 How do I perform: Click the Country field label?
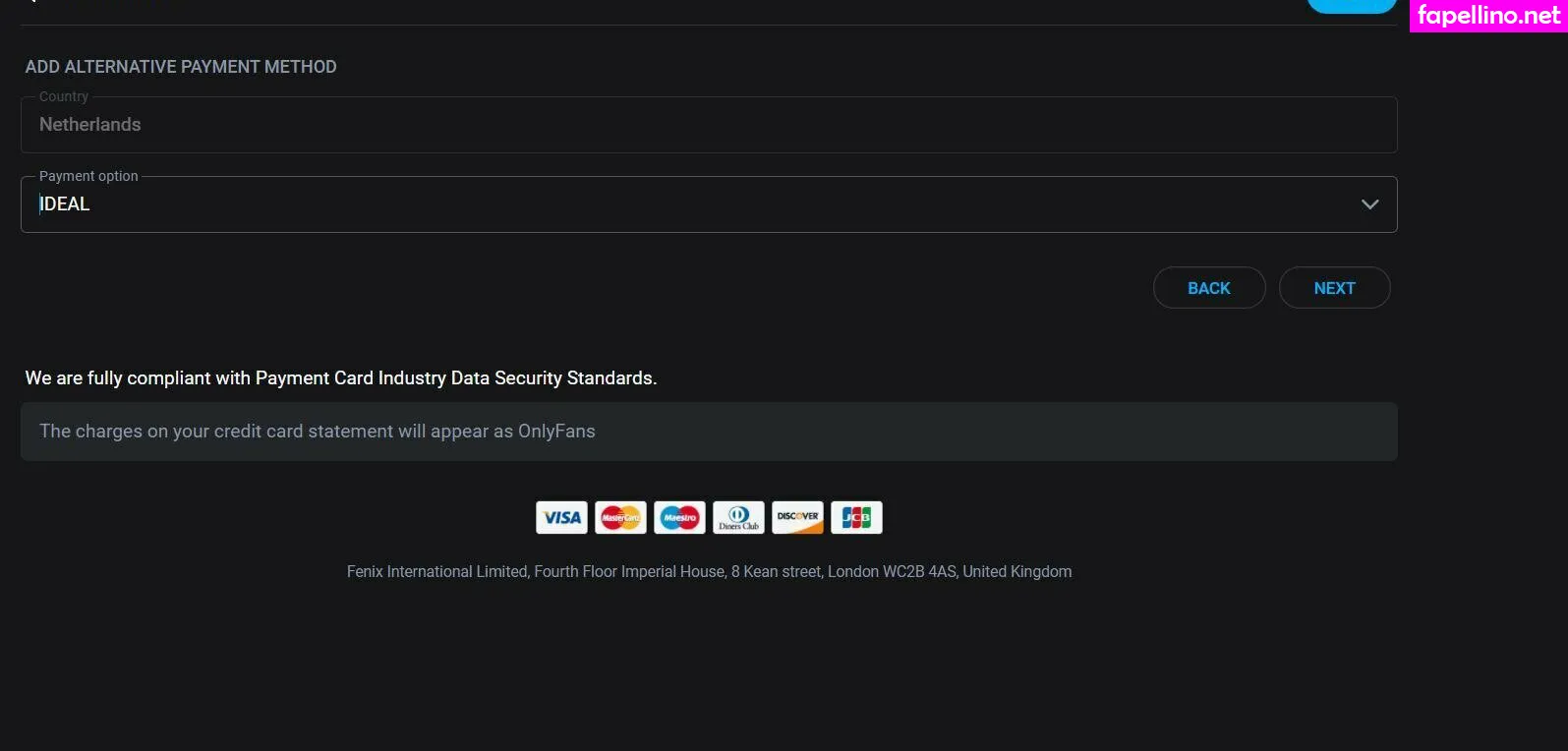[x=64, y=96]
